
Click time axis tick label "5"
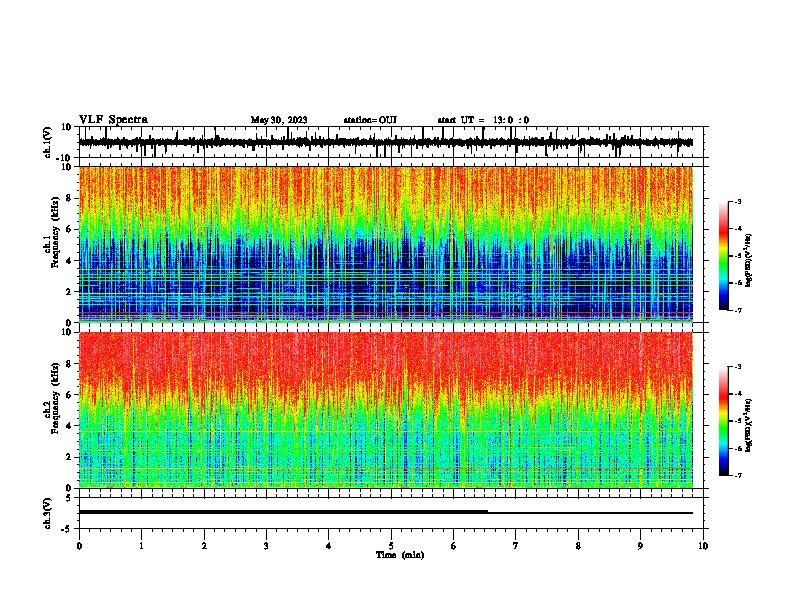pos(391,546)
